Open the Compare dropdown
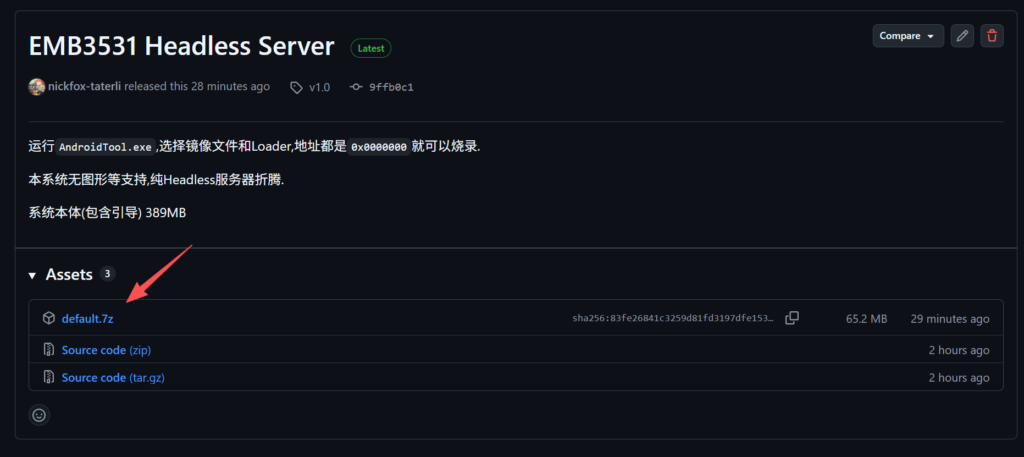The width and height of the screenshot is (1024, 457). [908, 36]
